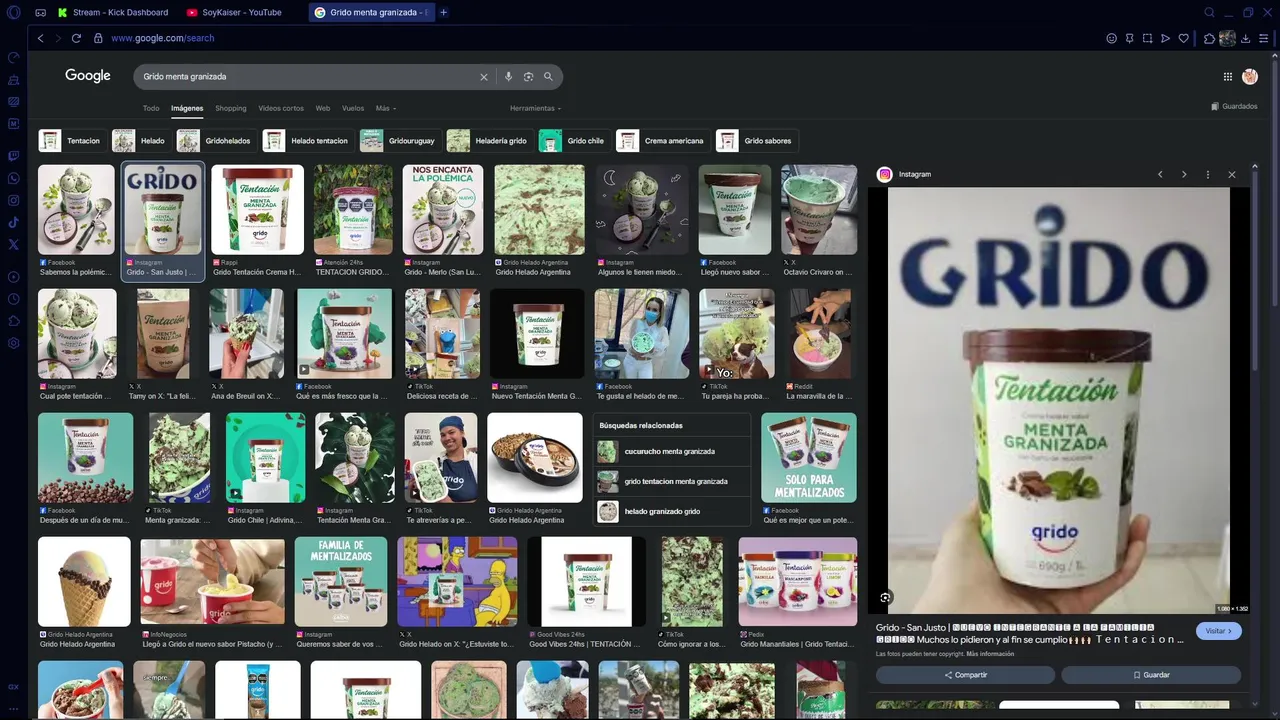Open downloads in browser toolbar
The height and width of the screenshot is (720, 1280).
[x=1245, y=38]
